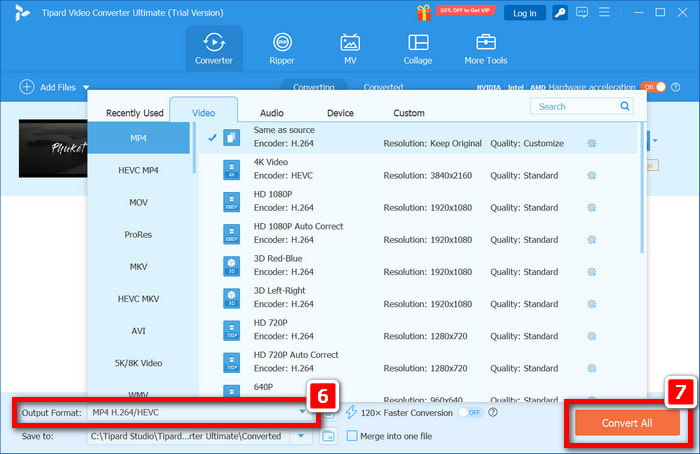Select MKV format
The image size is (700, 454).
pyautogui.click(x=138, y=267)
